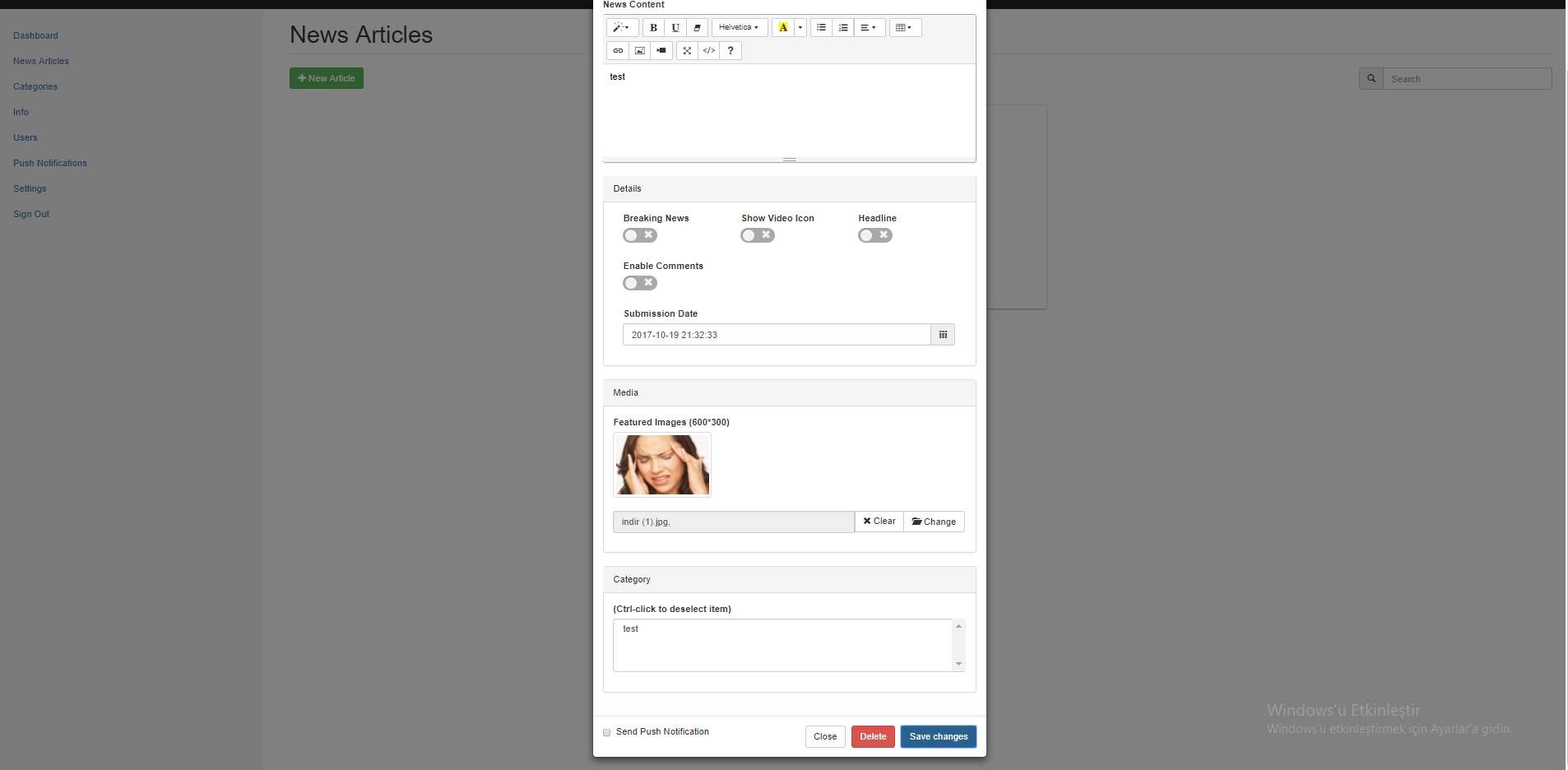Open the Helvetica font family dropdown
This screenshot has width=1568, height=770.
(739, 28)
